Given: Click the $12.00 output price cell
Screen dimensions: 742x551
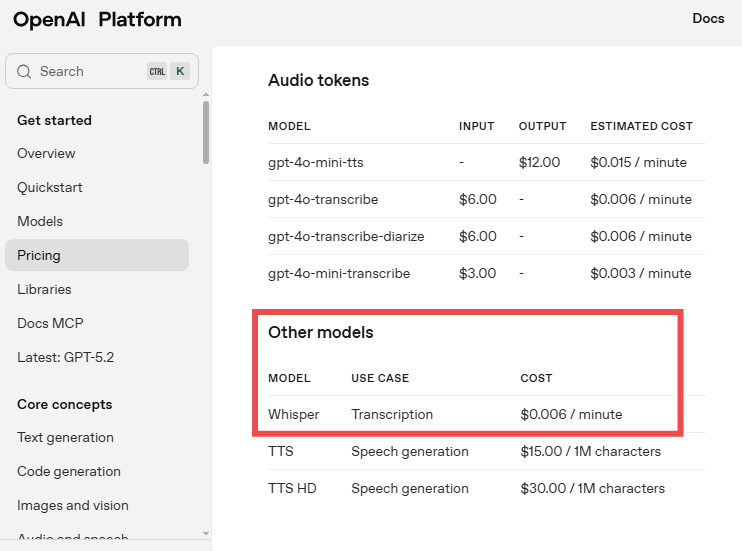Looking at the screenshot, I should tap(539, 162).
